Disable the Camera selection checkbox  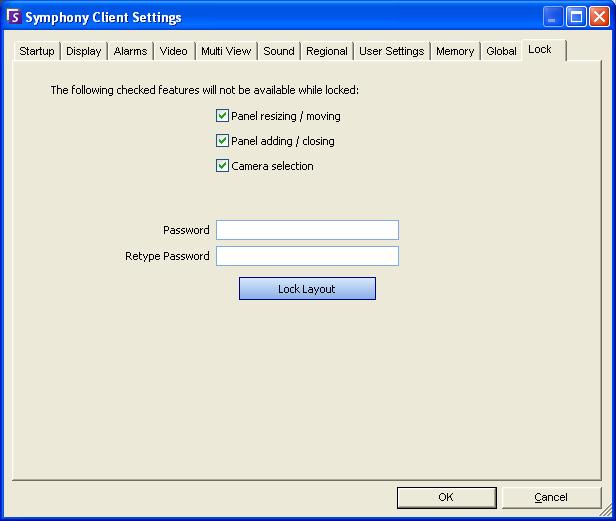point(222,166)
